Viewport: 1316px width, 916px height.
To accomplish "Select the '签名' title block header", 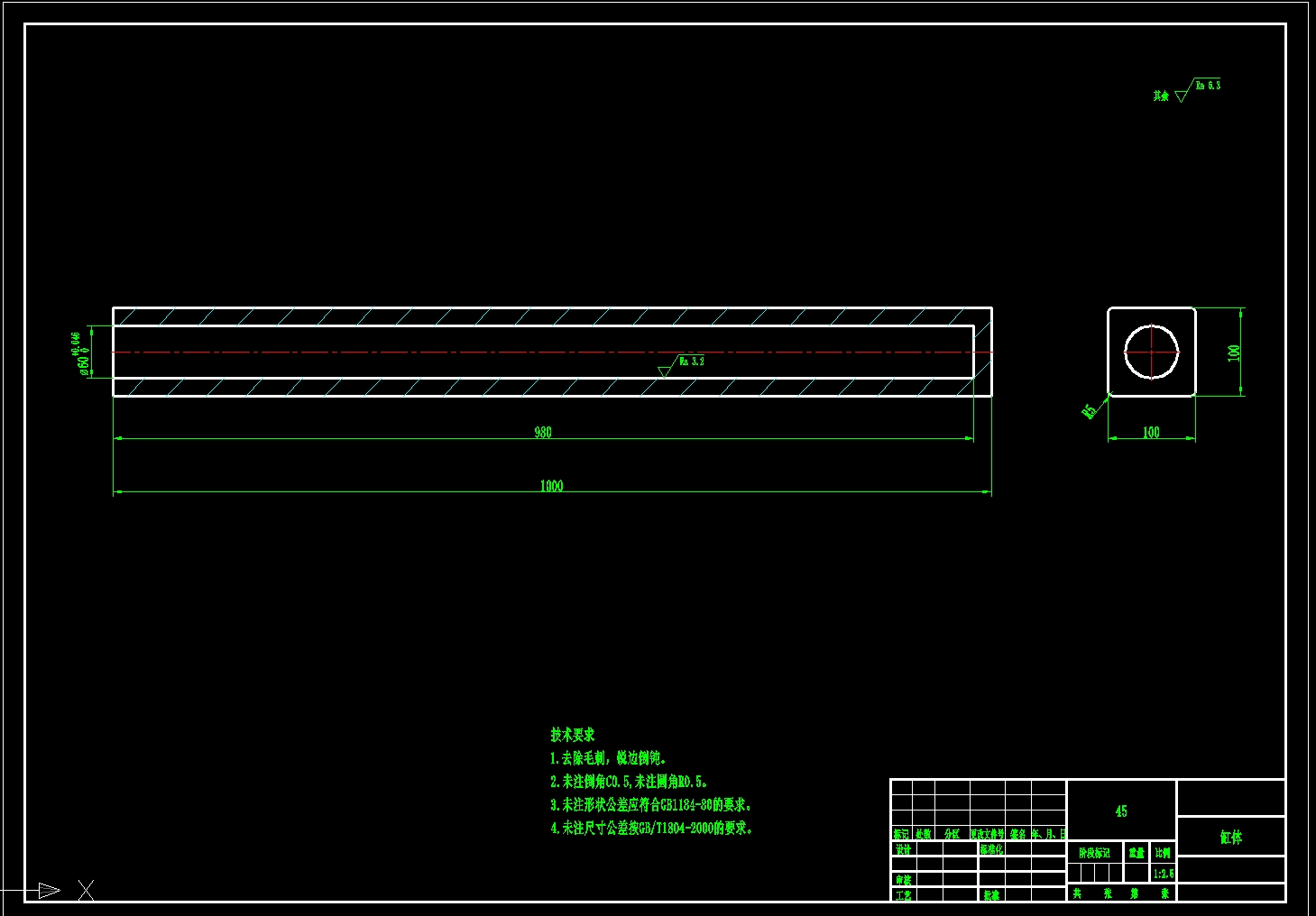I will coord(1017,834).
